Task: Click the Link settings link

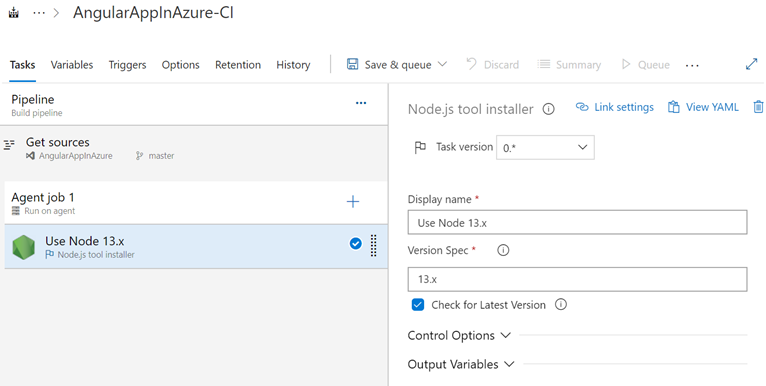Action: click(x=615, y=107)
